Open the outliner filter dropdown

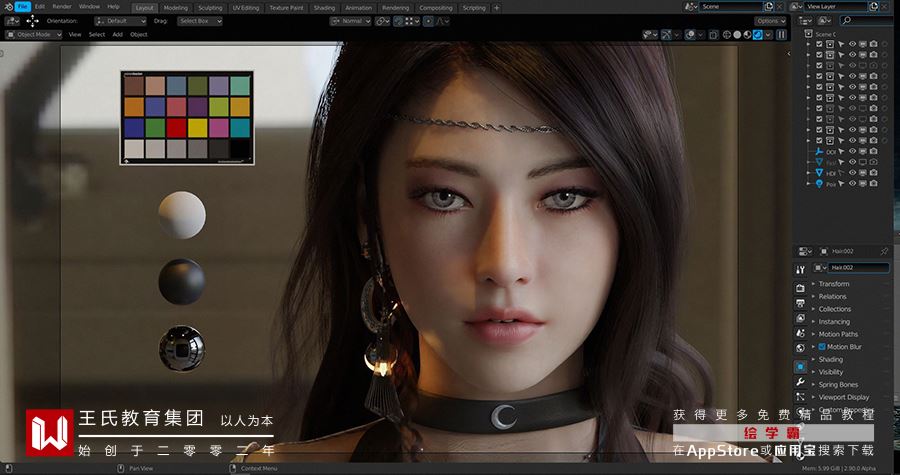824,21
